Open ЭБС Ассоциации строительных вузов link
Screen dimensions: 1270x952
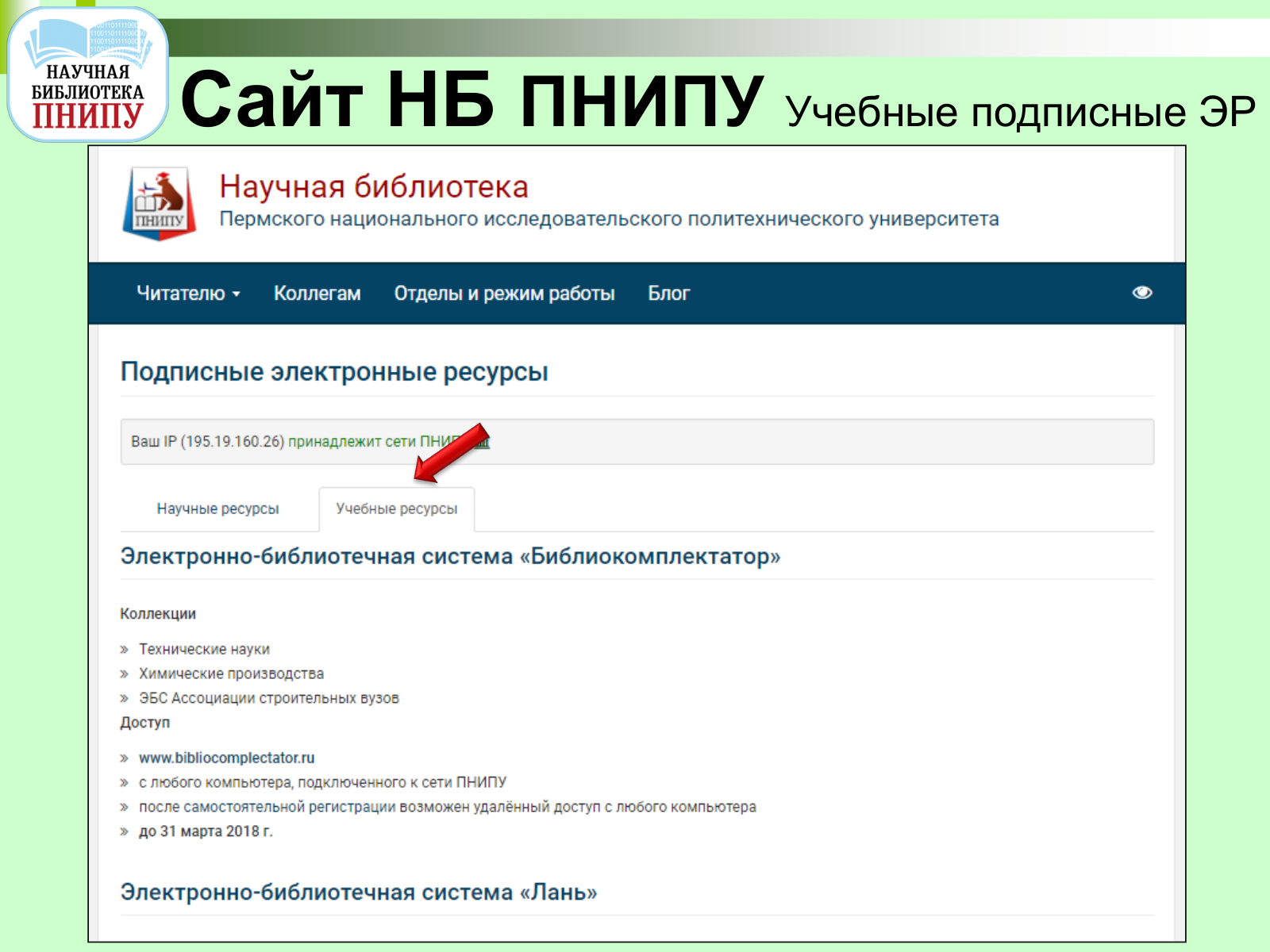(x=268, y=698)
